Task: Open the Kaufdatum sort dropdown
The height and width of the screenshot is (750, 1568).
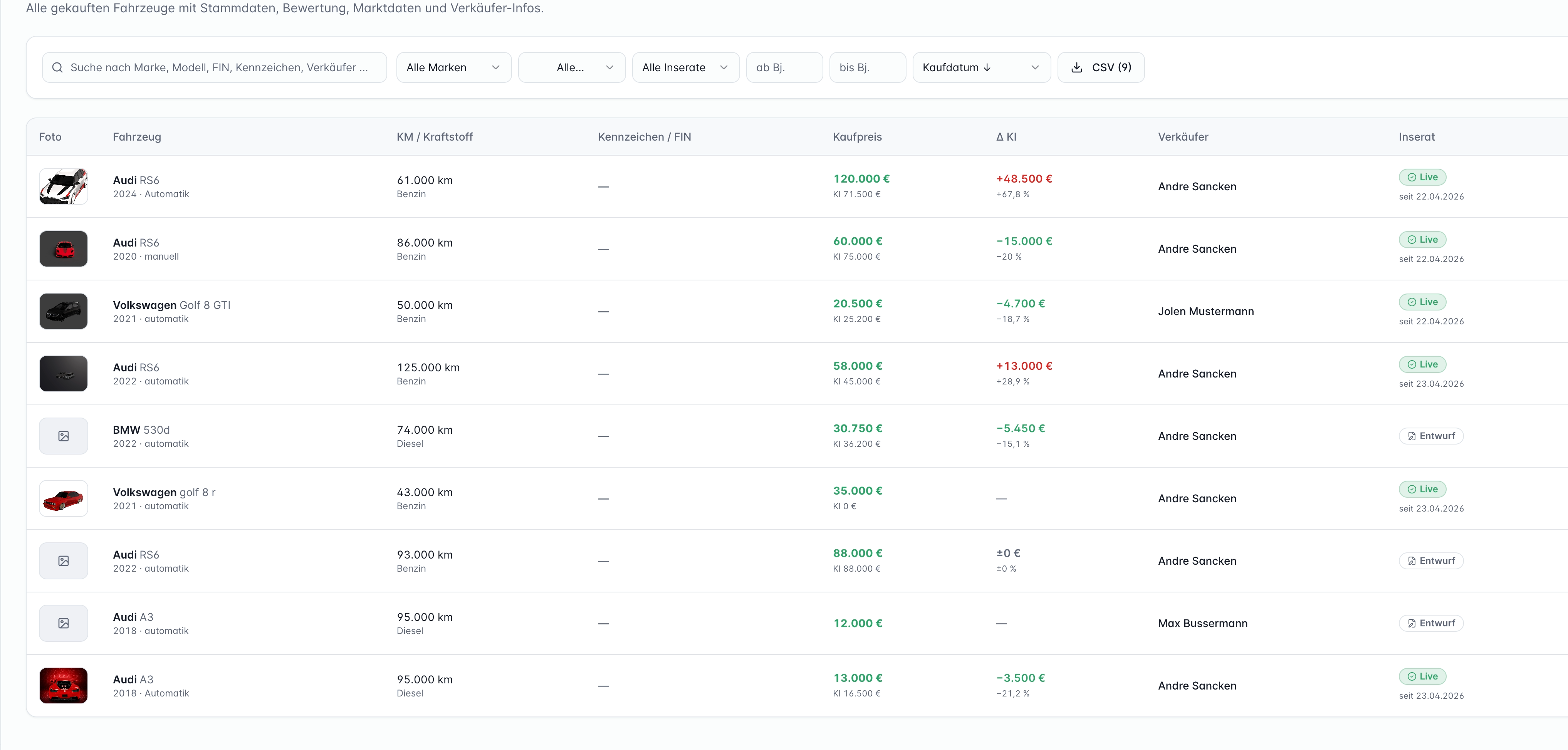Action: (x=981, y=67)
